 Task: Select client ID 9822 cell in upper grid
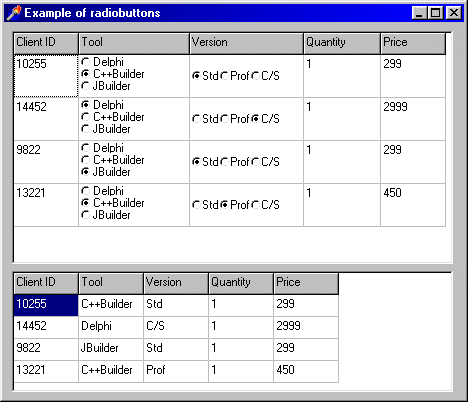[46, 162]
